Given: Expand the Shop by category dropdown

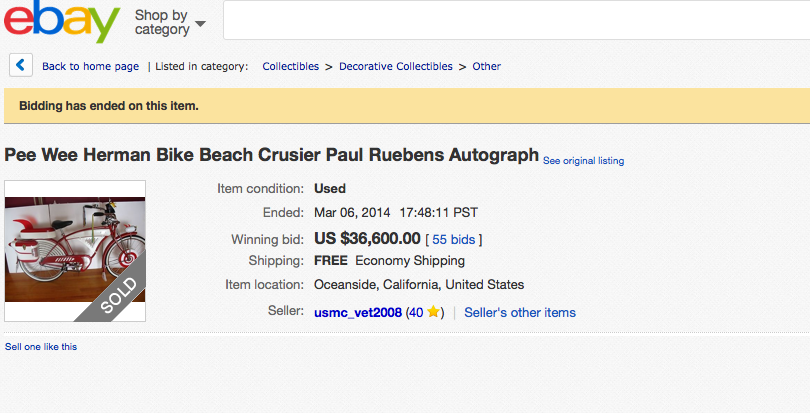Looking at the screenshot, I should [170, 22].
